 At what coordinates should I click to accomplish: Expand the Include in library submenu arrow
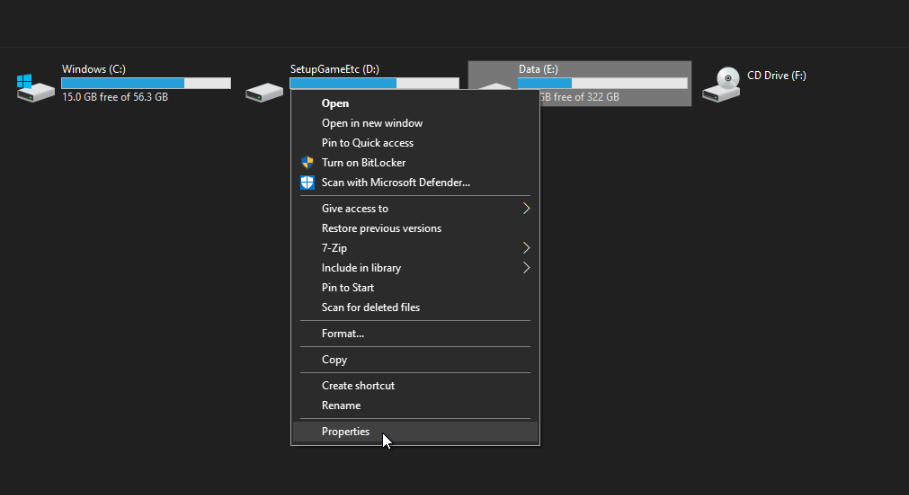pyautogui.click(x=526, y=268)
